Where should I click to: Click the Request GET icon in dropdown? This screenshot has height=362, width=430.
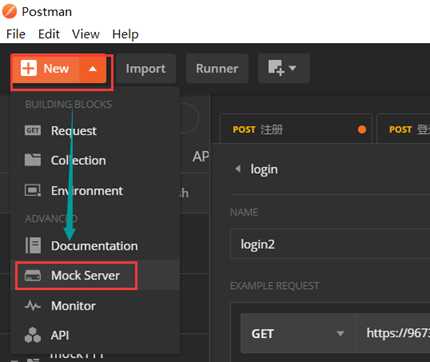[33, 130]
